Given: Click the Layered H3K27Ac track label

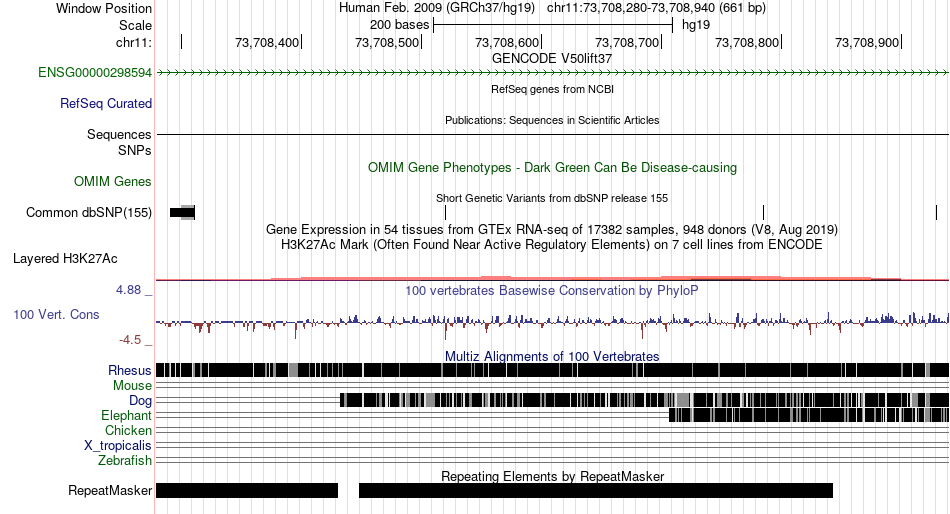Looking at the screenshot, I should tap(65, 259).
